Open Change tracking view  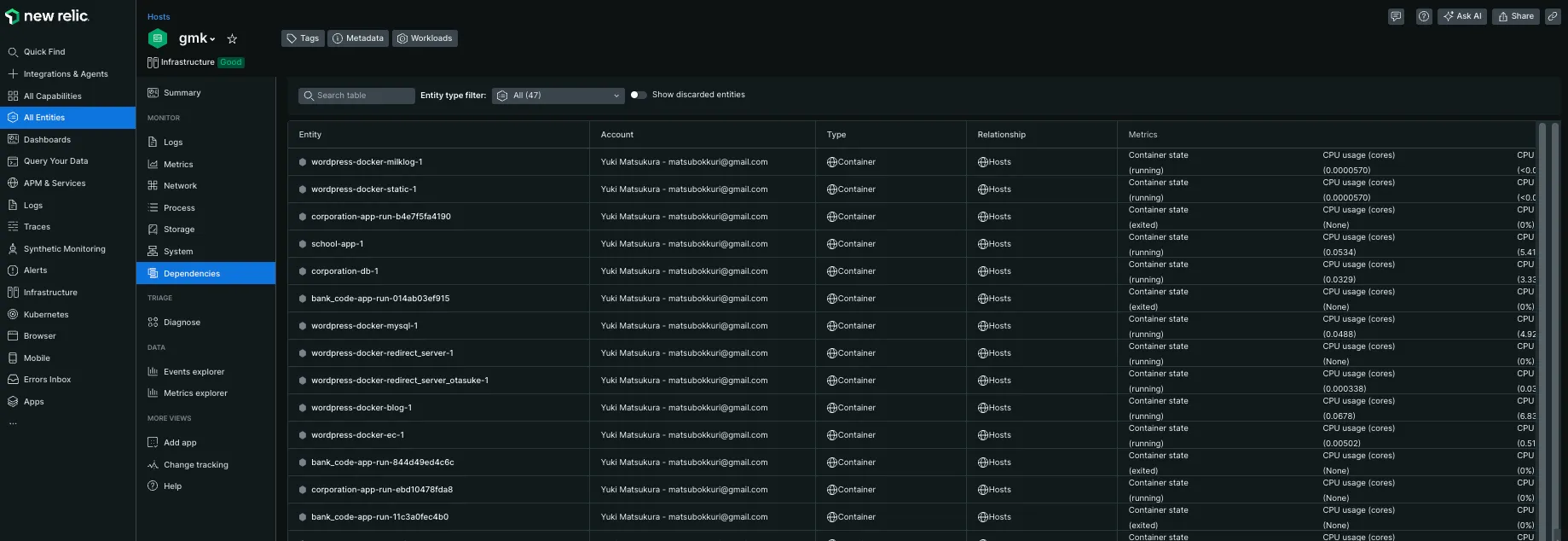click(x=195, y=465)
